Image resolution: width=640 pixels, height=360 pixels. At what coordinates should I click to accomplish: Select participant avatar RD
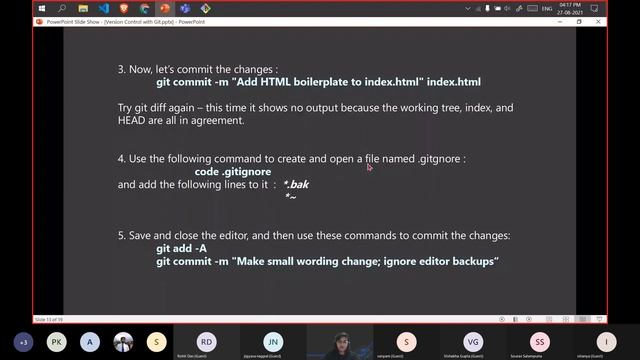click(x=207, y=342)
